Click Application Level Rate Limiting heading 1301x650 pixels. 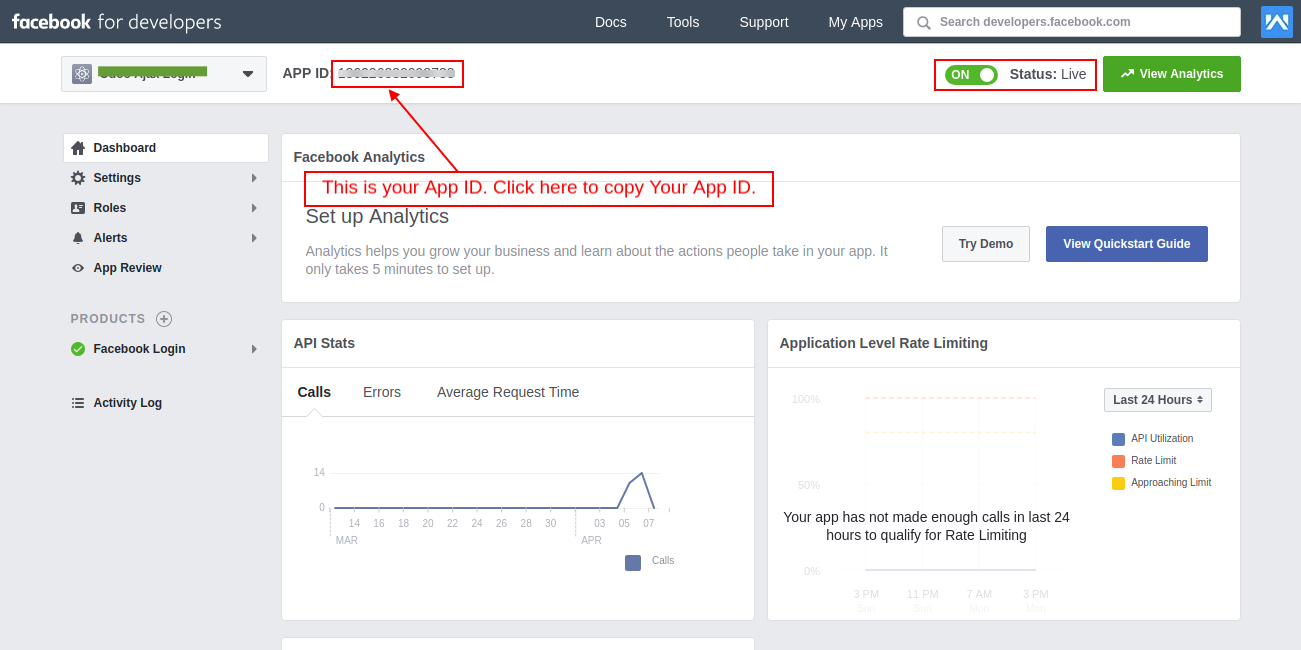(883, 343)
